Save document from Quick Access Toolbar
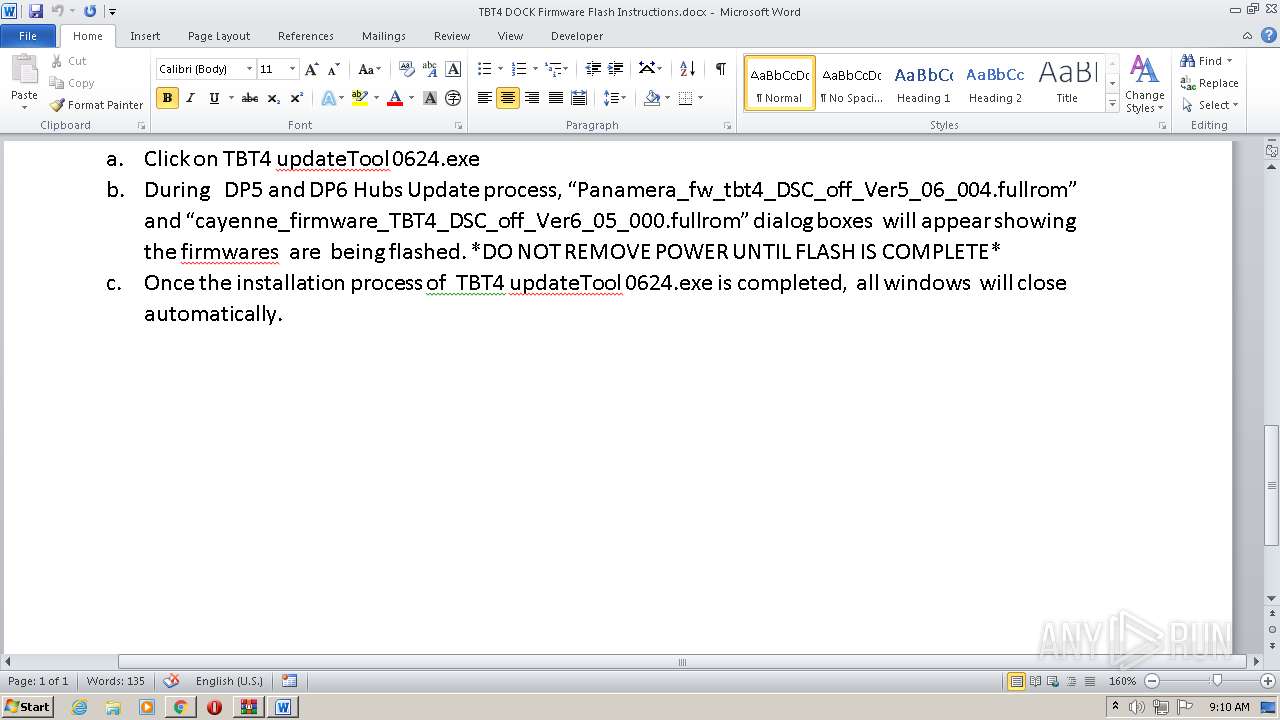The image size is (1280, 720). coord(36,11)
